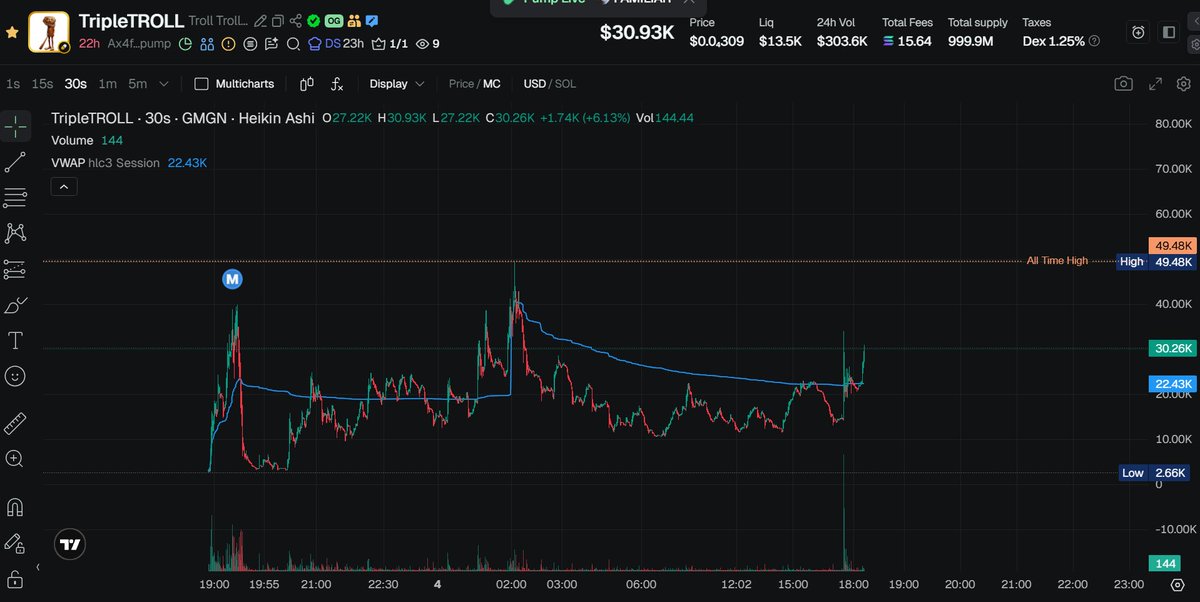This screenshot has width=1200, height=602.
Task: Expand chart to fullscreen
Action: pyautogui.click(x=1155, y=84)
